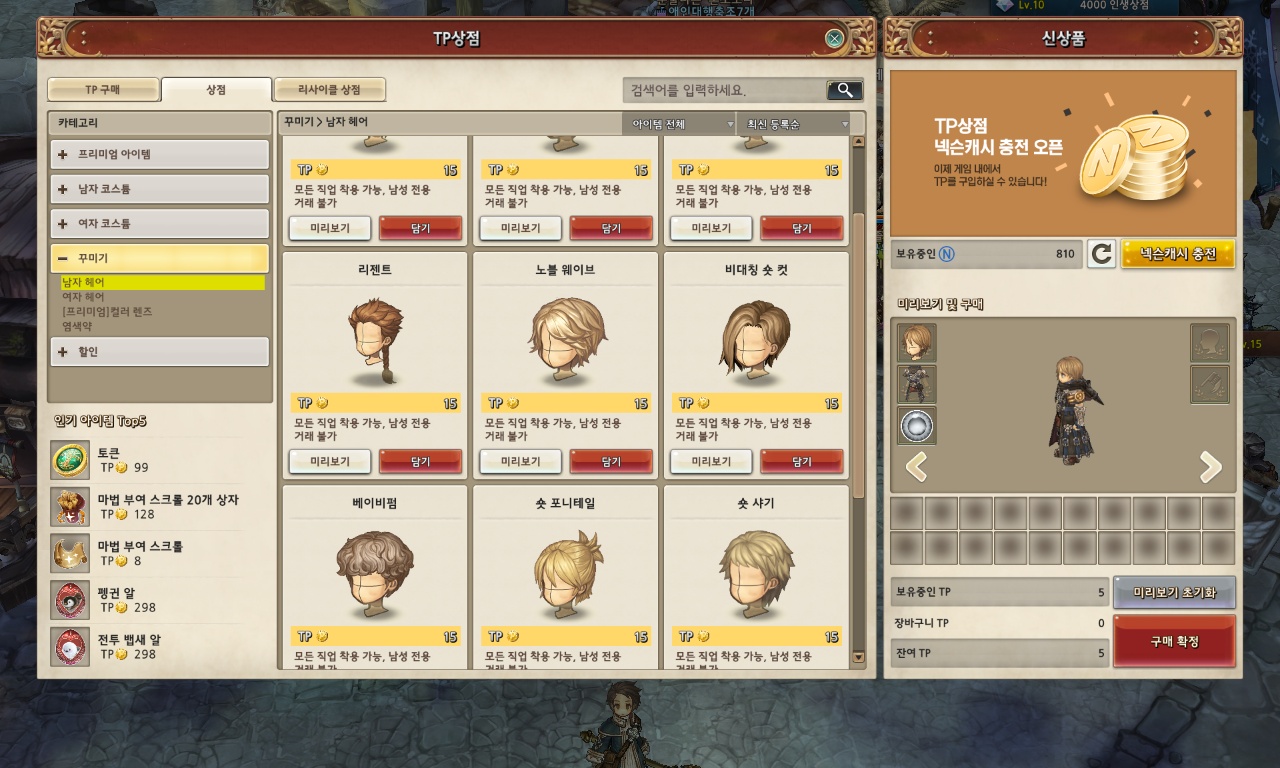Click 담기 under 노블 웨이브 hairstyle
This screenshot has width=1280, height=768.
click(x=611, y=461)
